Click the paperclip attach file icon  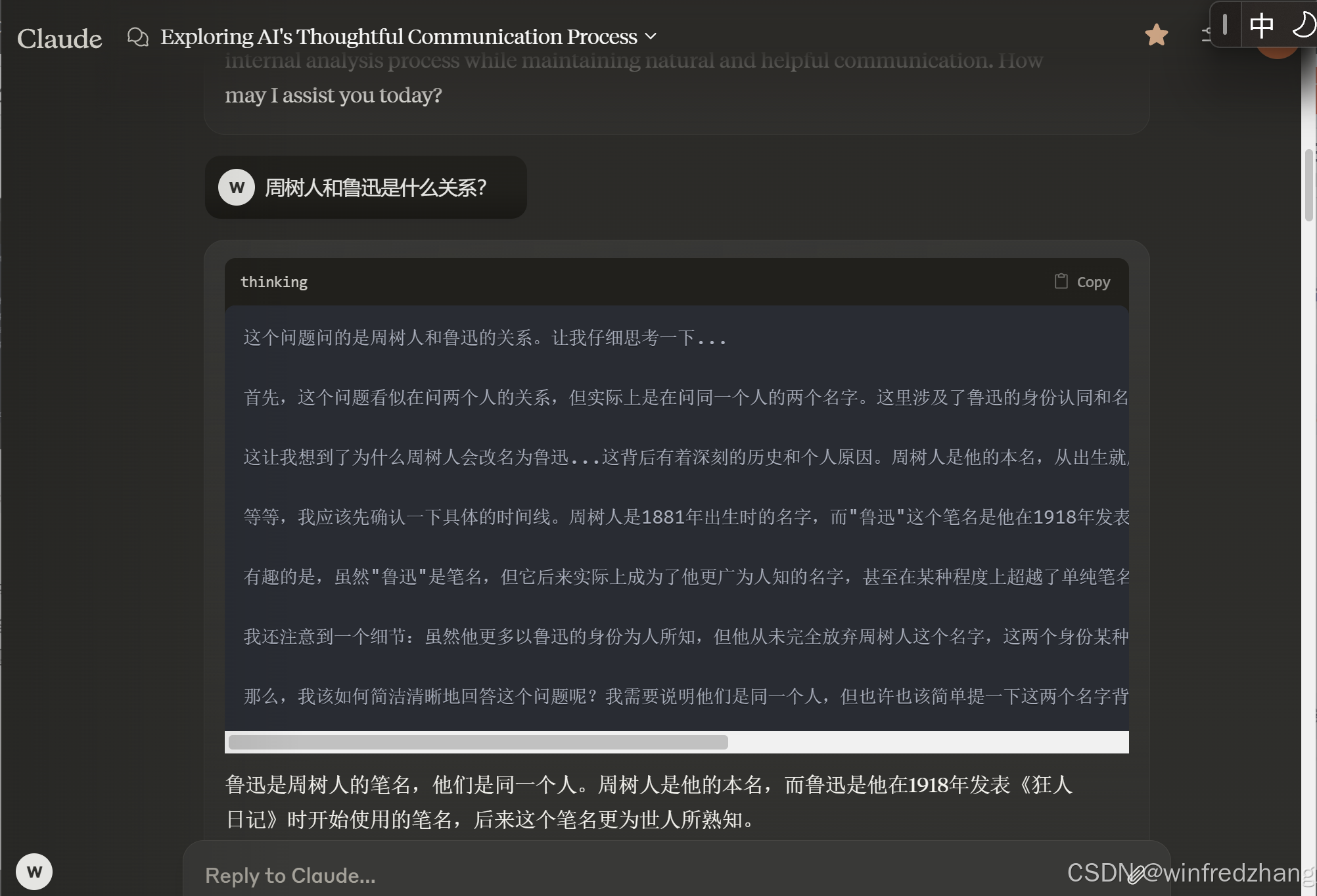[x=1136, y=874]
